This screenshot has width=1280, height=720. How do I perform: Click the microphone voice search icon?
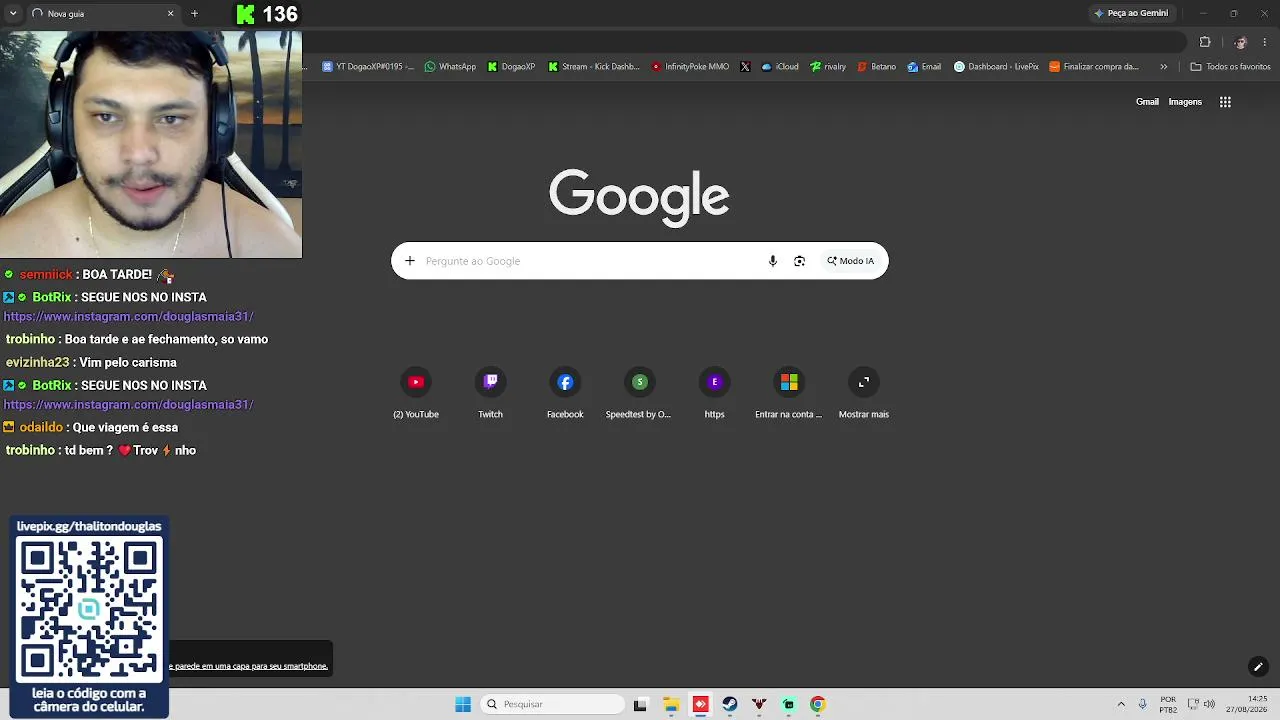coord(772,261)
